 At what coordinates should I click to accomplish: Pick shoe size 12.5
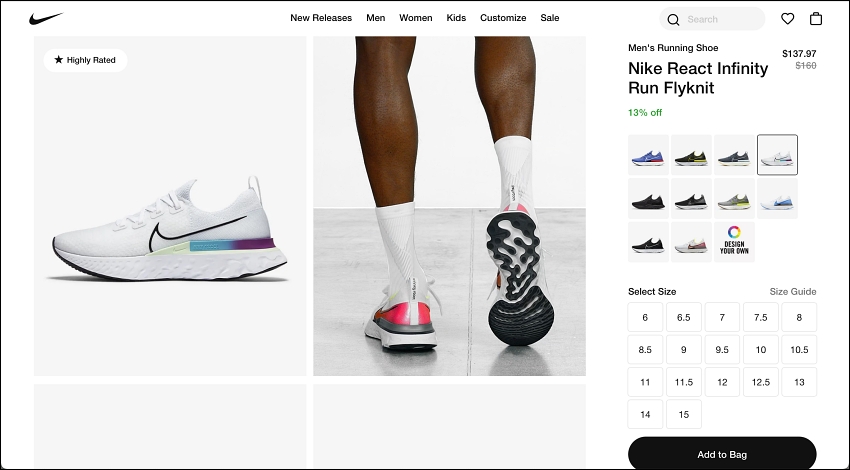coord(761,382)
